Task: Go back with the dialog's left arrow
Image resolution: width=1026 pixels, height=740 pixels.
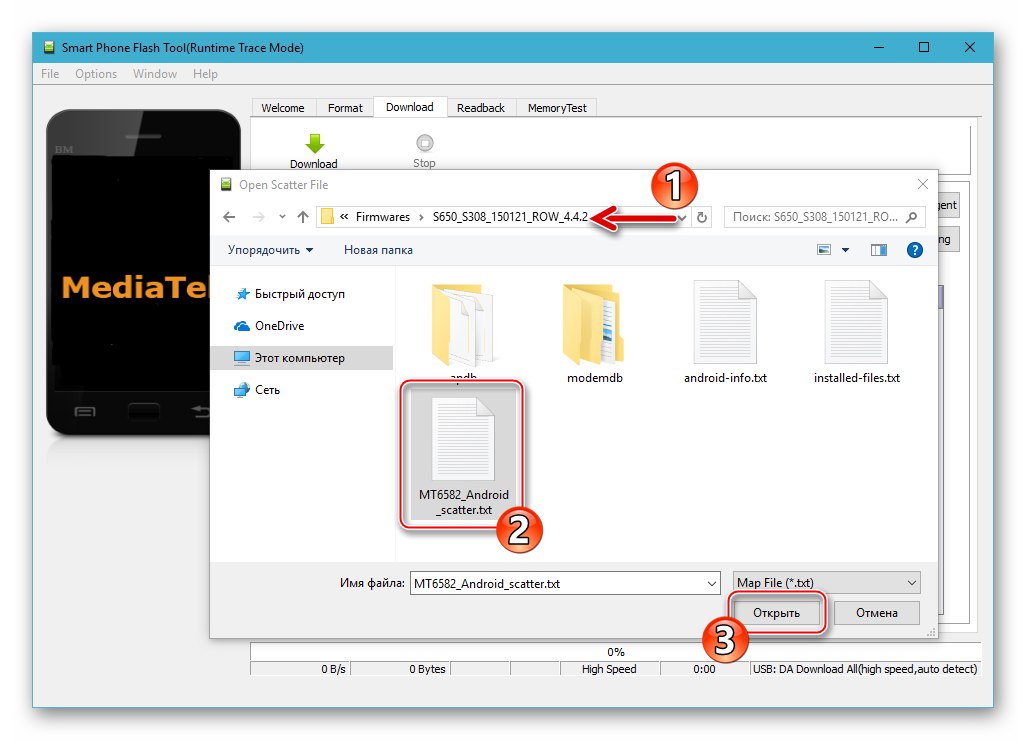Action: (229, 217)
